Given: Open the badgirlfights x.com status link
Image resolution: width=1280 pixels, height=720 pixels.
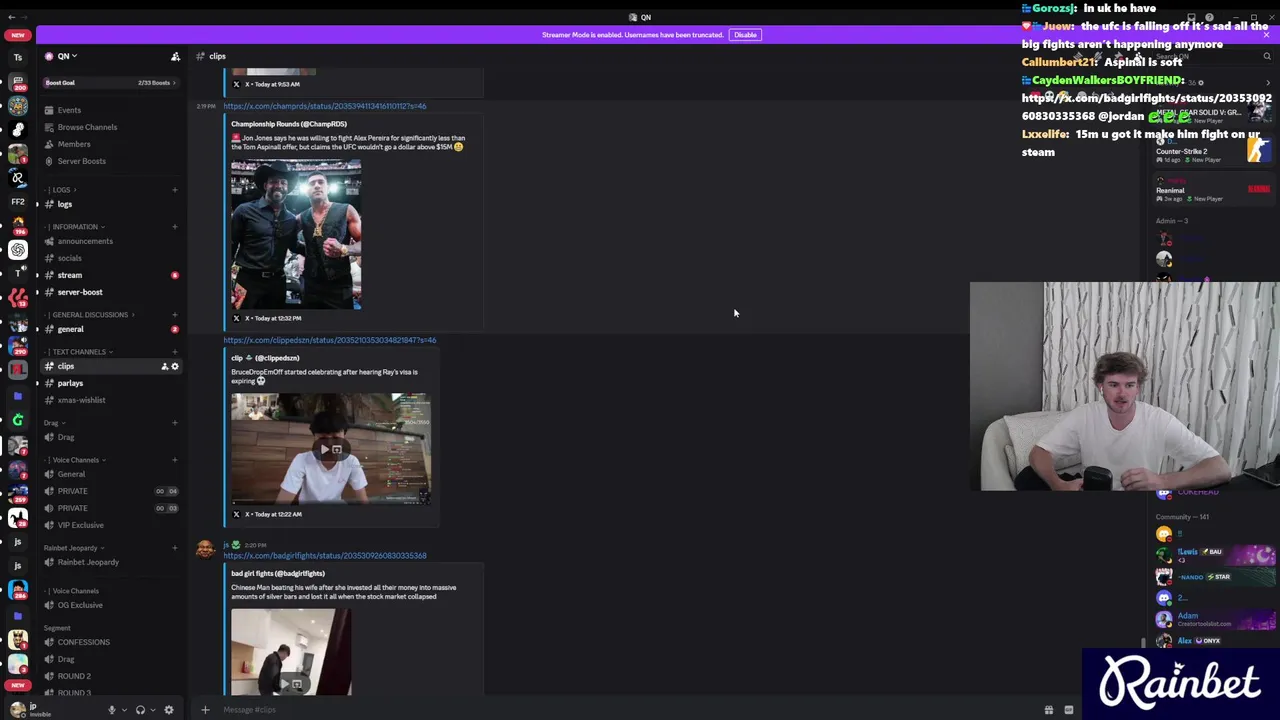Looking at the screenshot, I should tap(325, 556).
